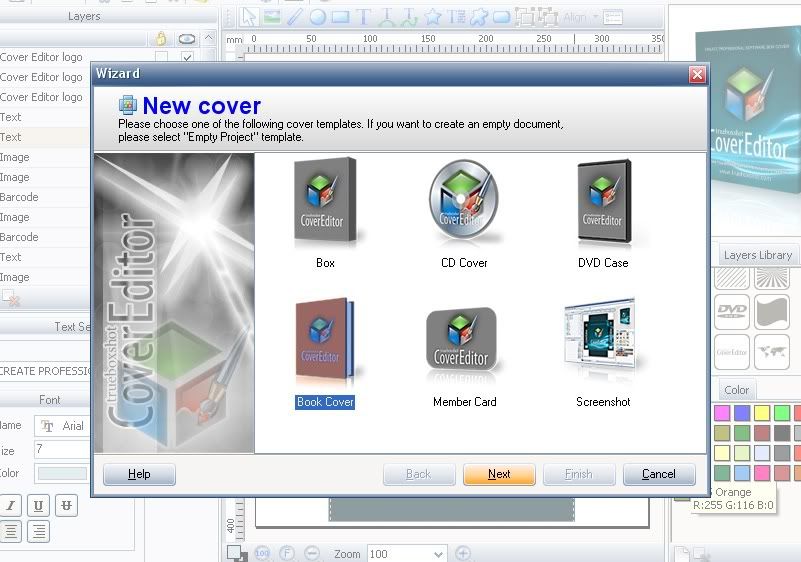Choose the Screenshot template
801x562 pixels.
(x=603, y=354)
